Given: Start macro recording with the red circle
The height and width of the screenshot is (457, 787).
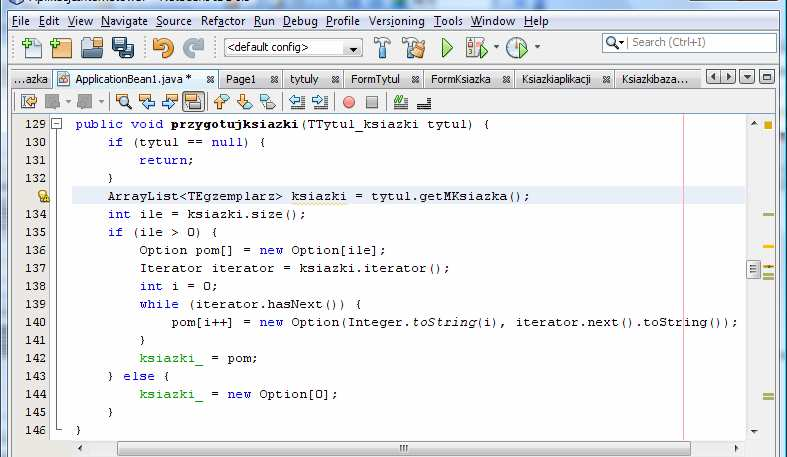Looking at the screenshot, I should coord(349,102).
